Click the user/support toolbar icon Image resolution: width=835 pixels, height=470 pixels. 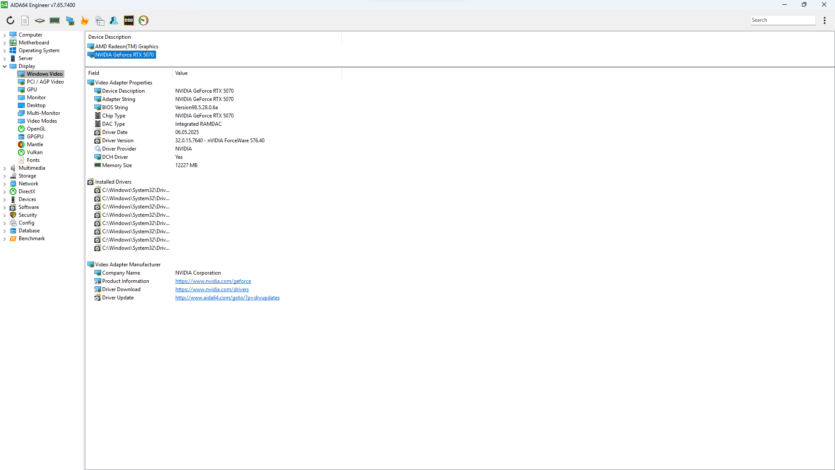114,20
